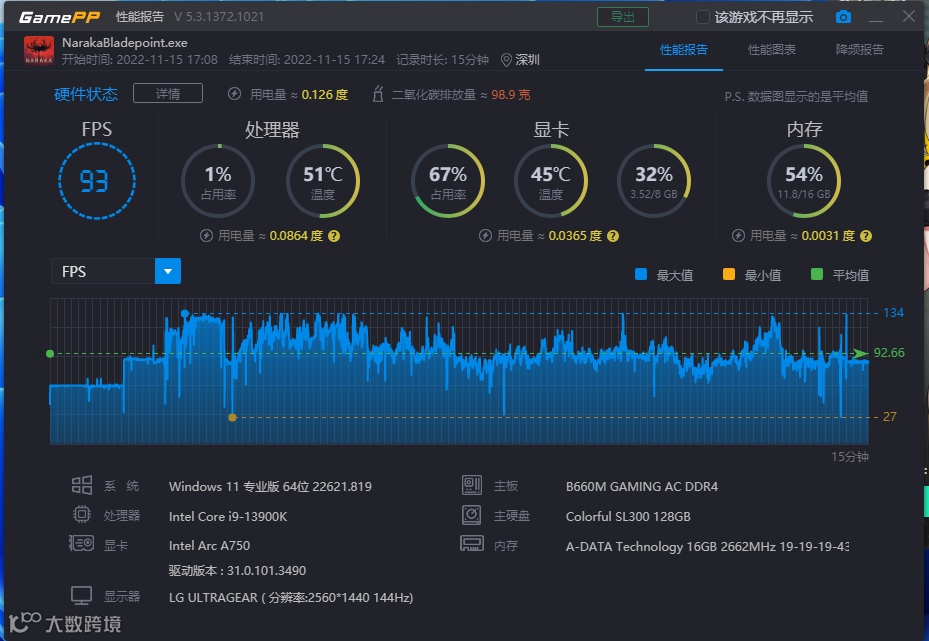Click the motherboard icon beside 主板
This screenshot has height=641, width=929.
tap(472, 485)
